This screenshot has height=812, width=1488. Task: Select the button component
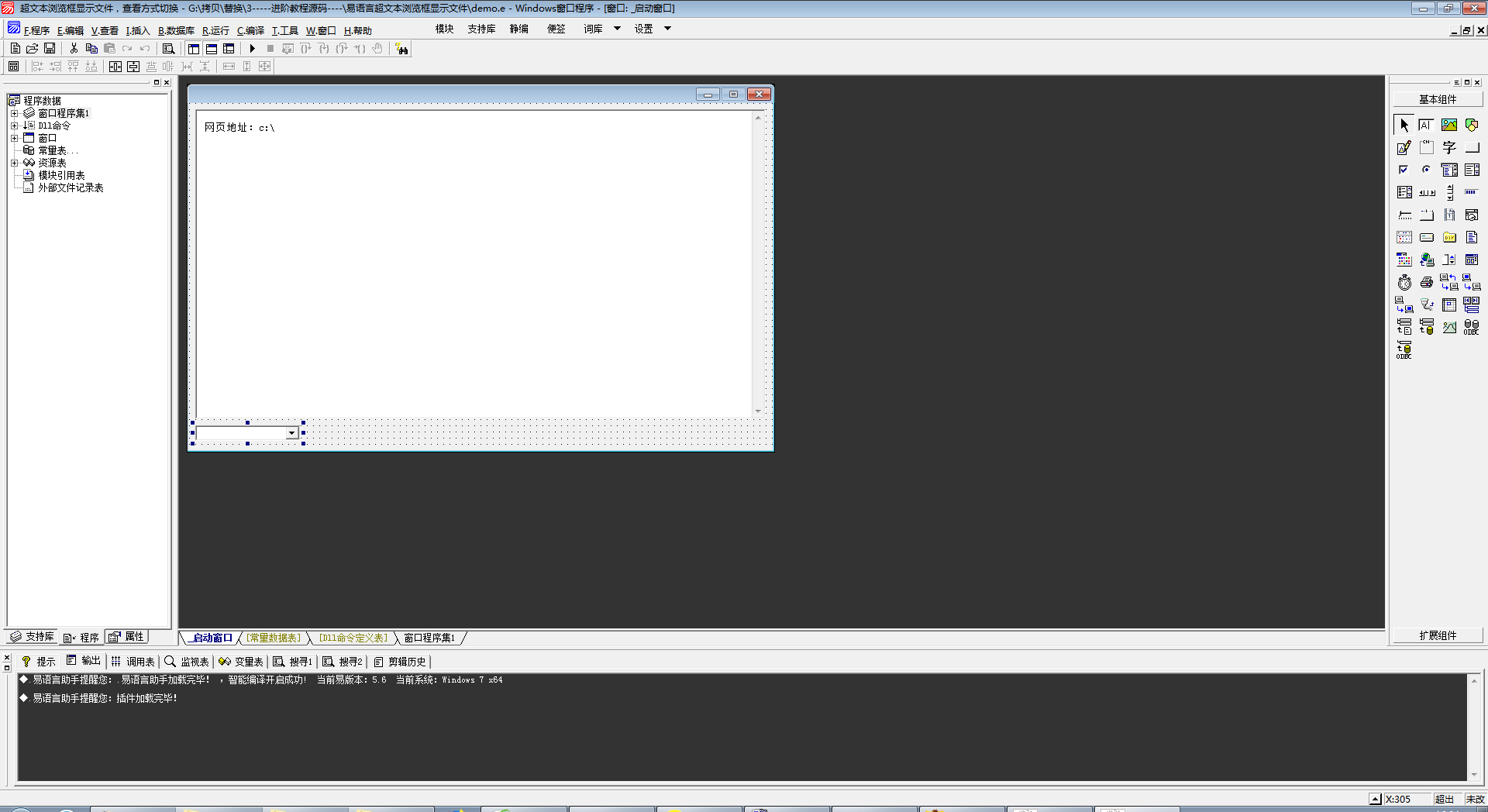(x=1472, y=147)
